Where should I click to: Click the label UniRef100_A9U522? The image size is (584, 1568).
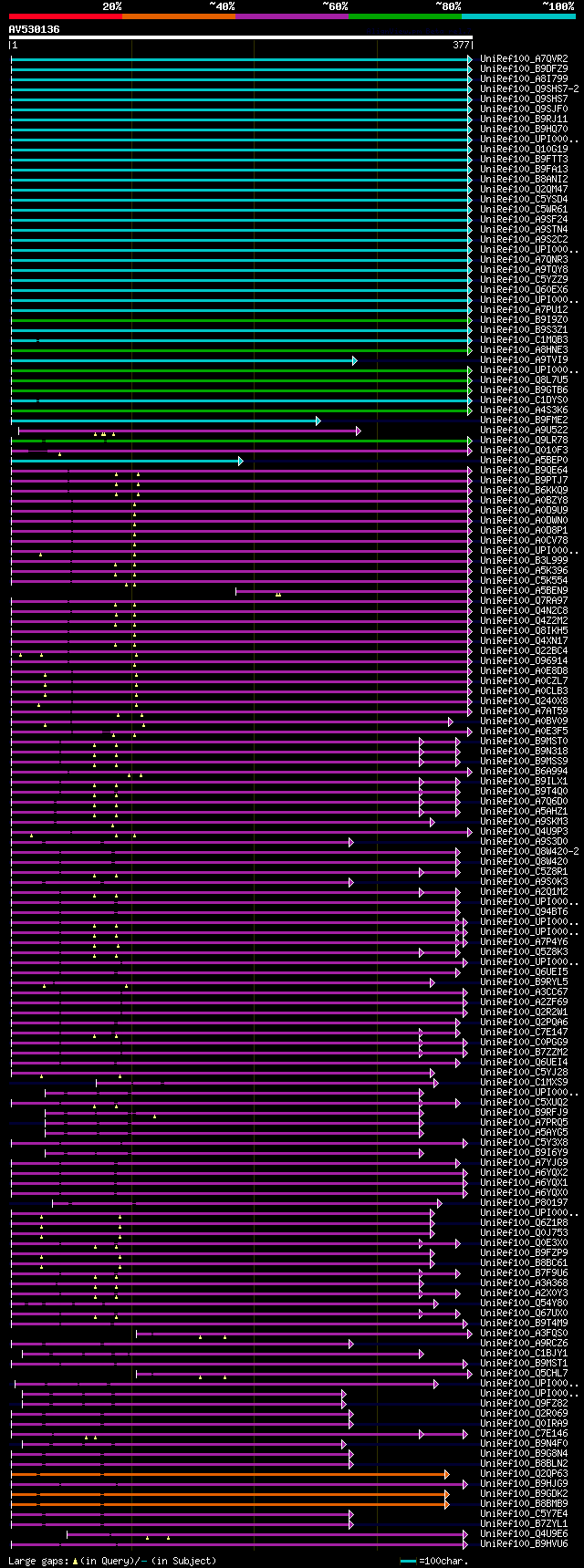524,430
